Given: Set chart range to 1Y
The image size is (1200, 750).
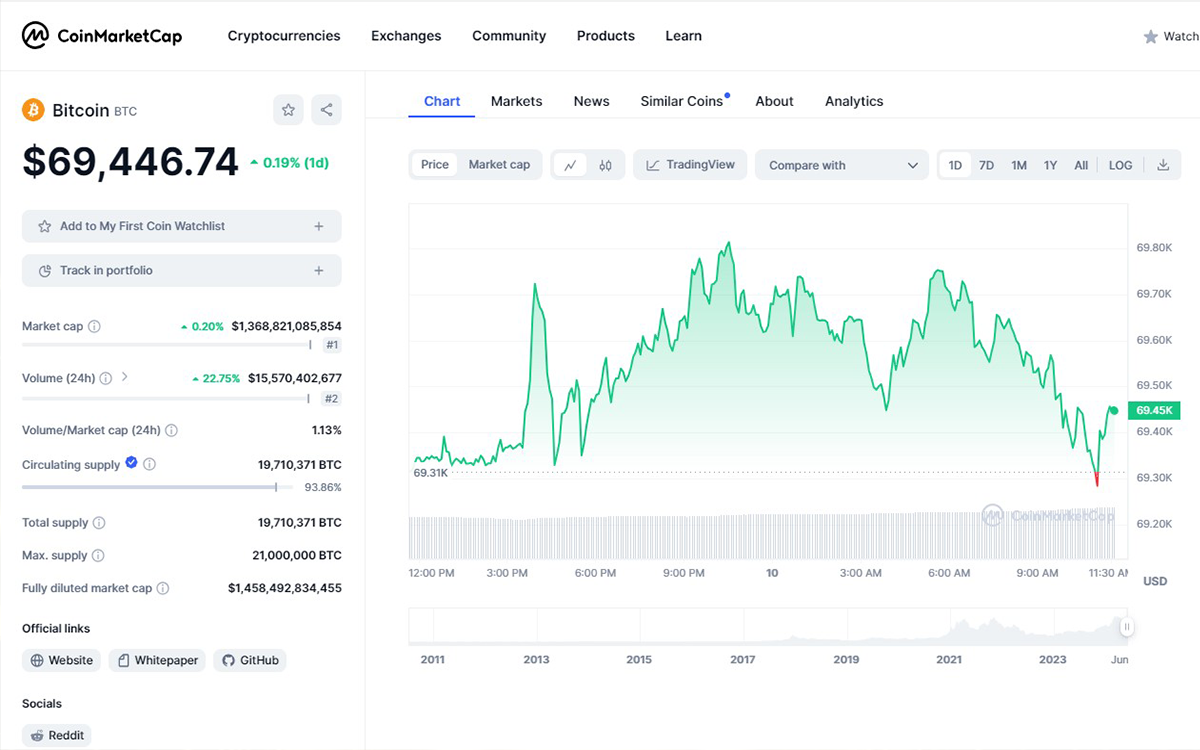Looking at the screenshot, I should pos(1050,165).
